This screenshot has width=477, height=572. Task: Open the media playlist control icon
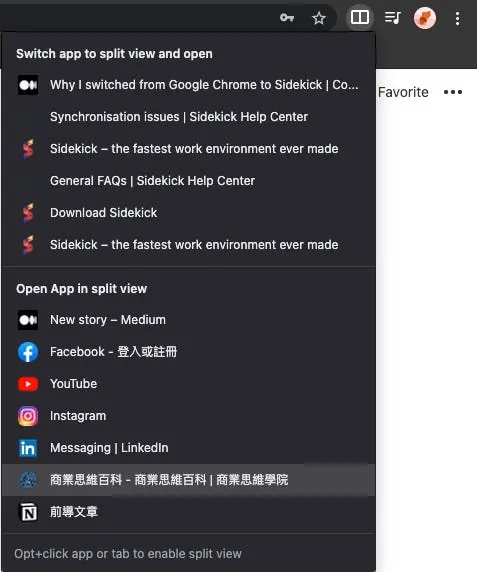click(x=392, y=18)
